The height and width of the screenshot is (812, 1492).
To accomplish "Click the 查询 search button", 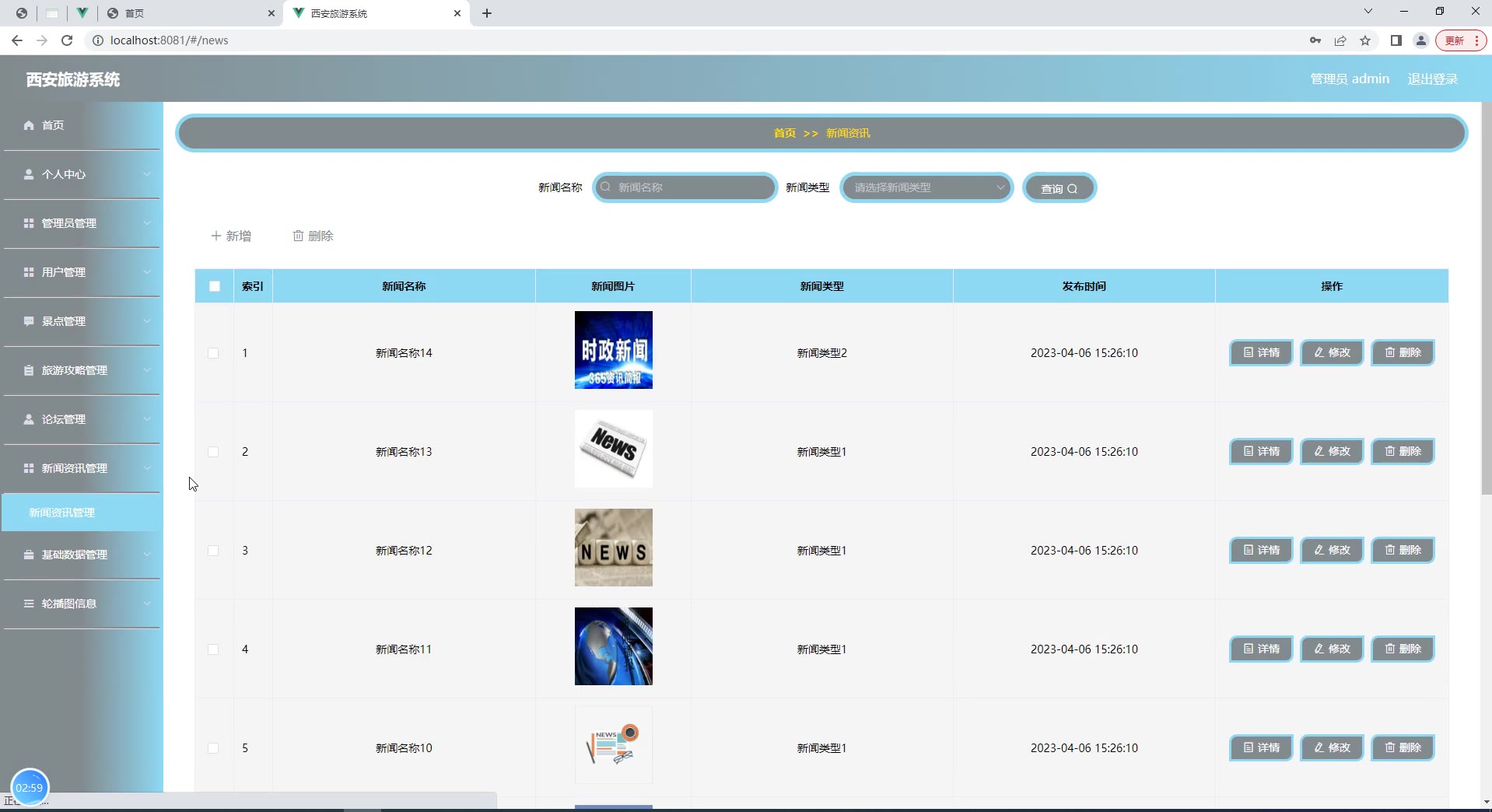I will tap(1059, 188).
